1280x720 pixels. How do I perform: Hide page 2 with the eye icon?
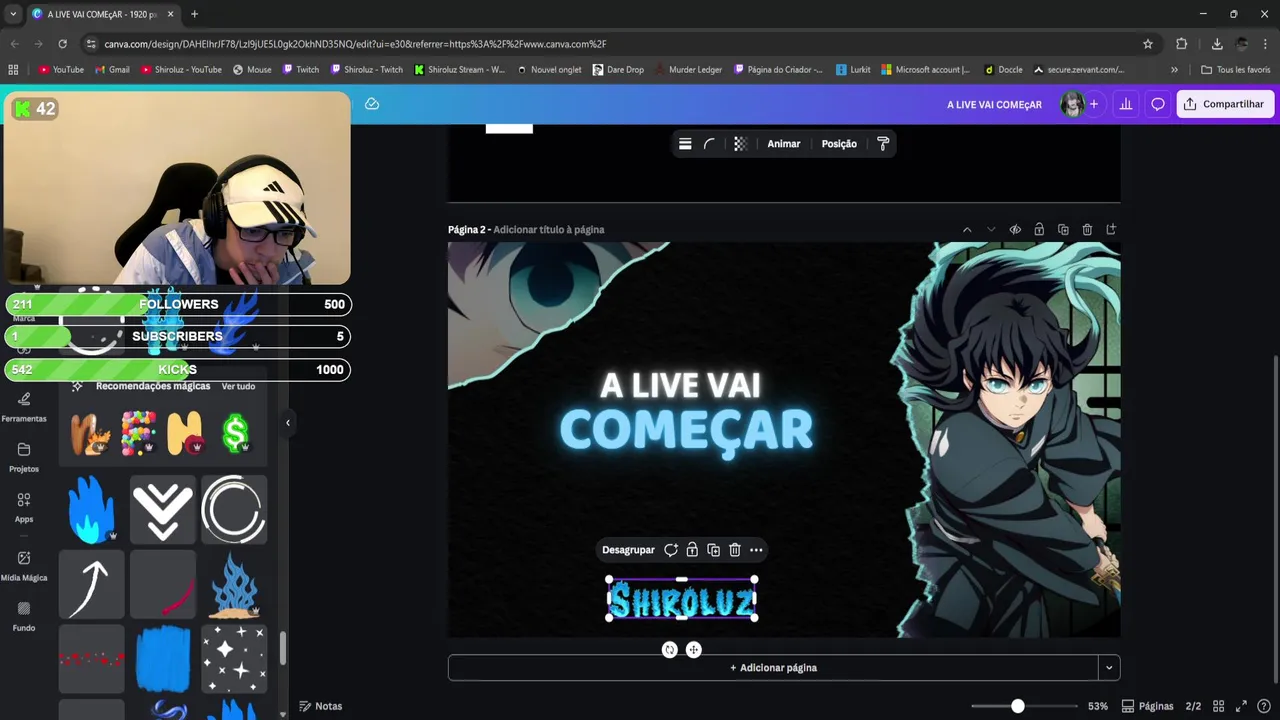(x=1015, y=230)
